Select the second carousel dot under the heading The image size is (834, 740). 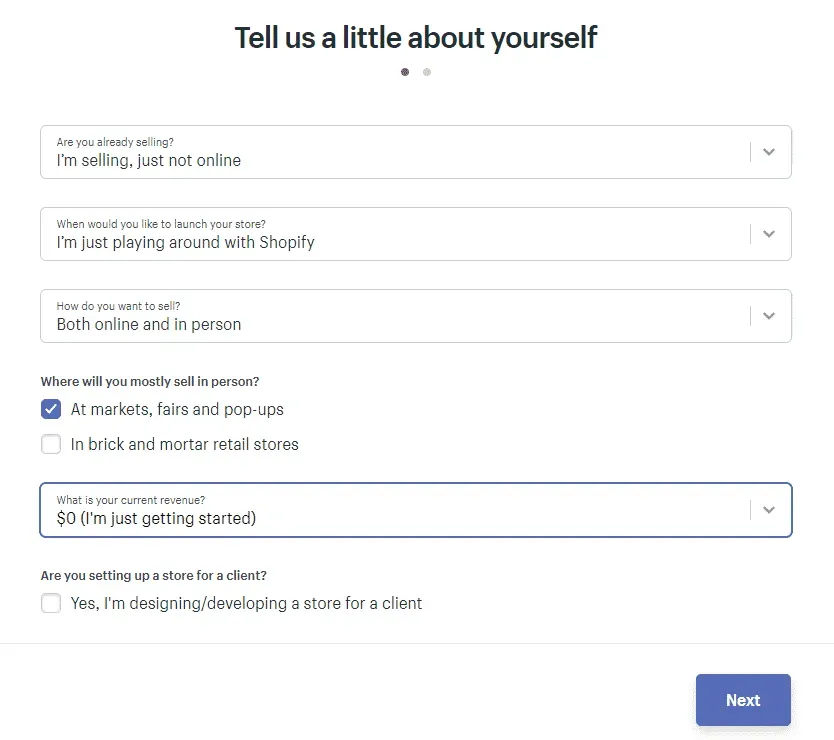pyautogui.click(x=427, y=71)
